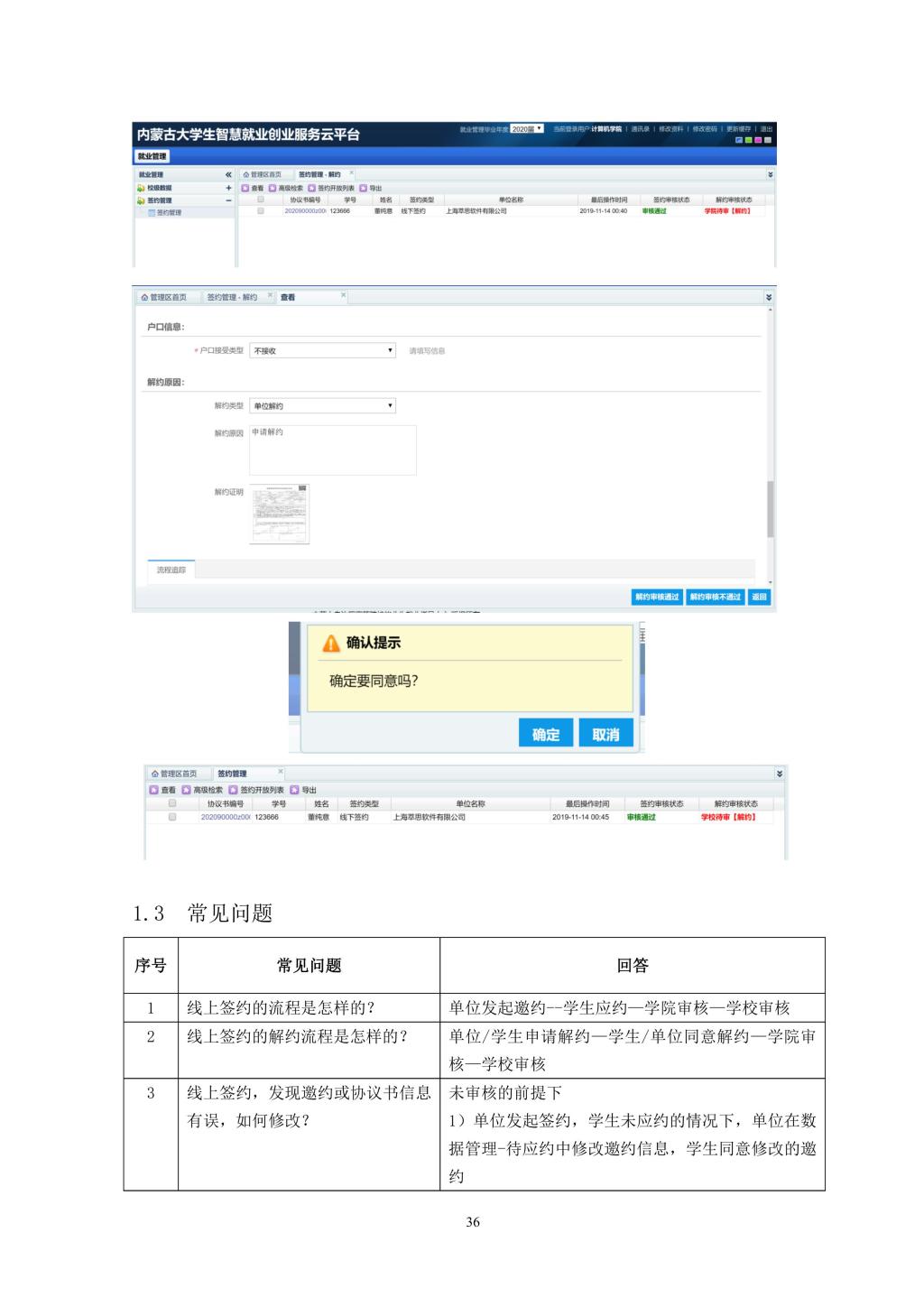
Task: Click the 查看 view icon in top toolbar
Action: [x=245, y=188]
